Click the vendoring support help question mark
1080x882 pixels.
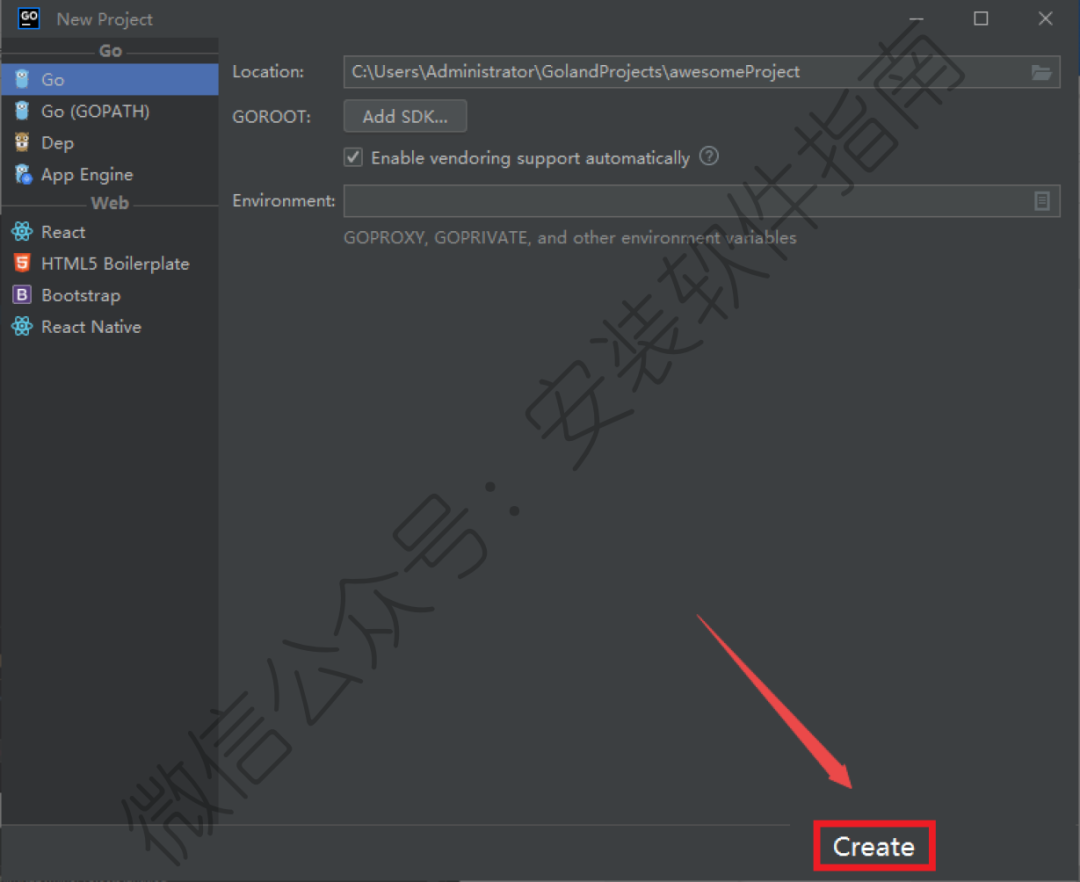point(709,156)
